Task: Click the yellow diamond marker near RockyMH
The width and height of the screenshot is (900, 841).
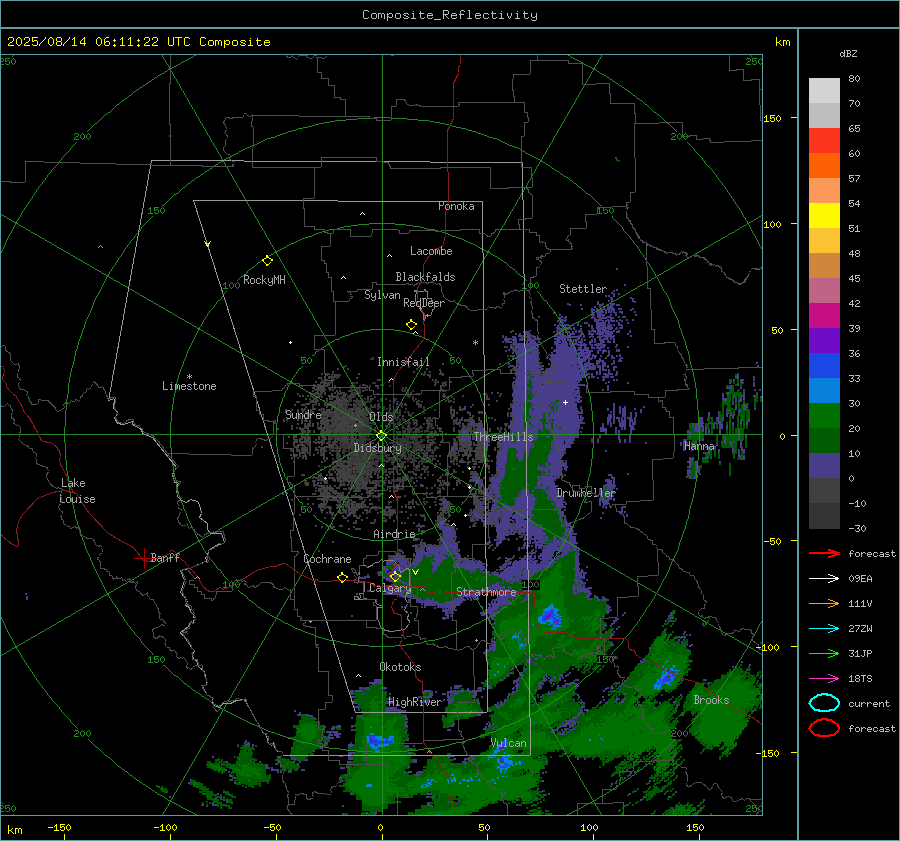Action: 267,261
